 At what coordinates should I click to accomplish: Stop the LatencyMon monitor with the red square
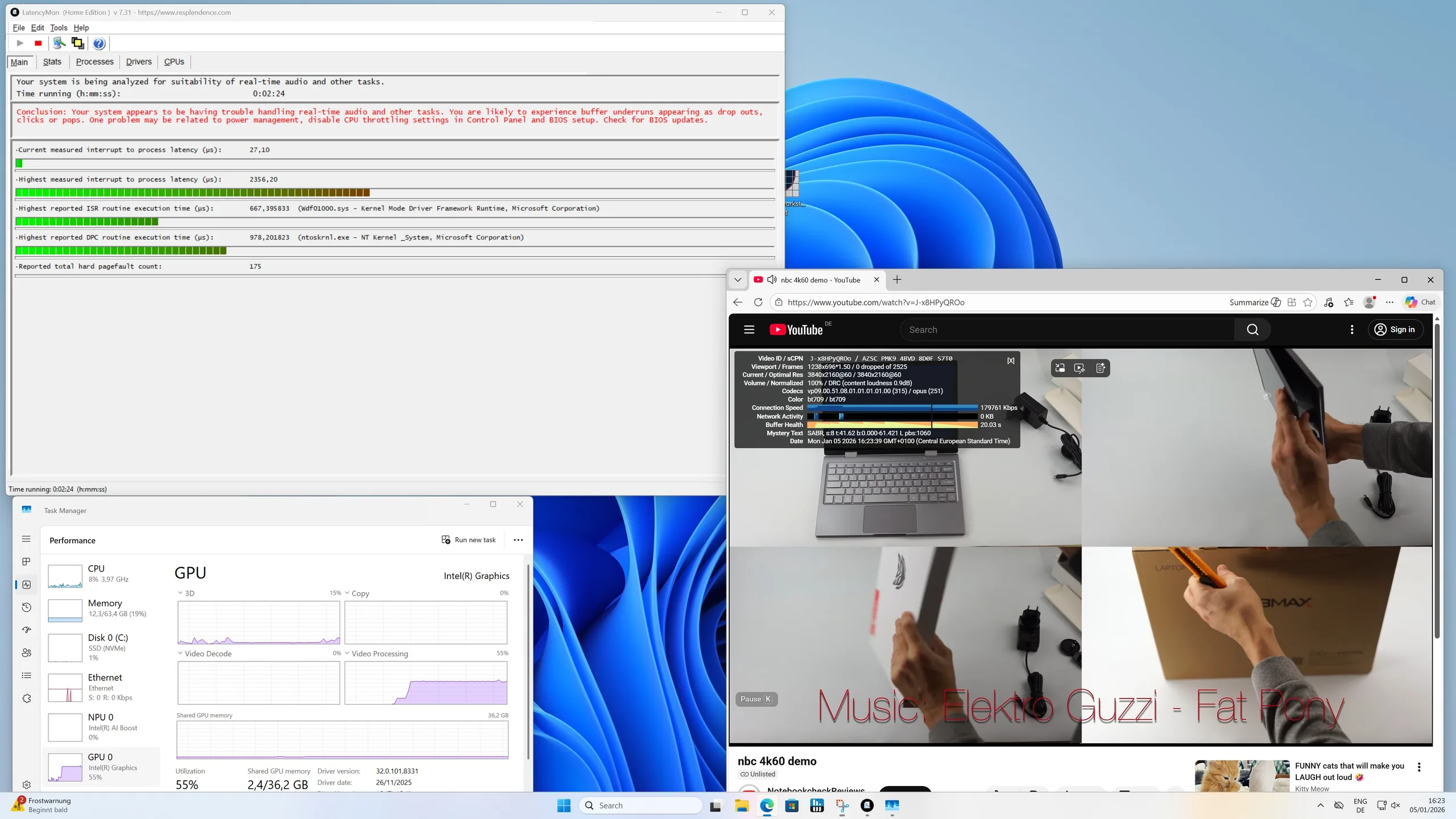click(38, 43)
